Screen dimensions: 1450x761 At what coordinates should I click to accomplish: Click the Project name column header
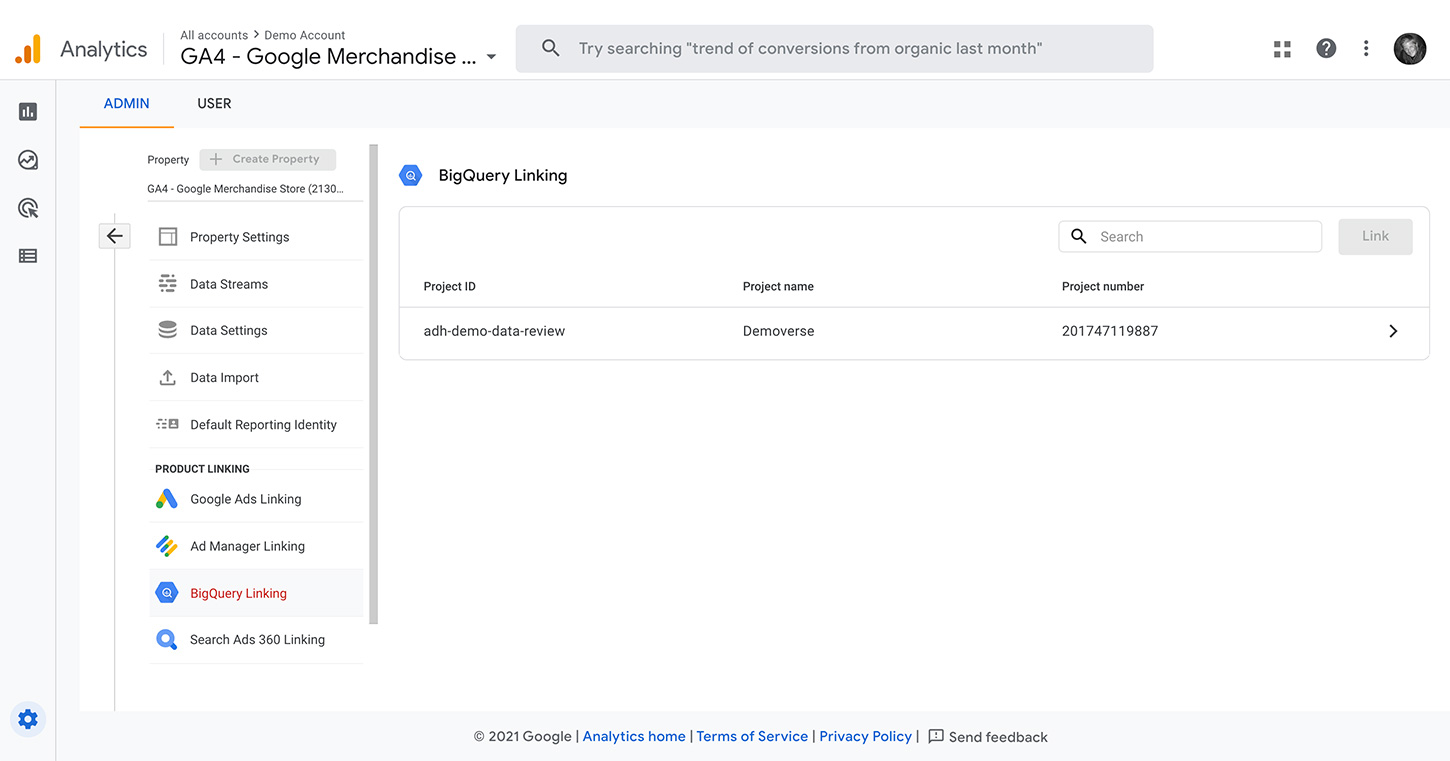[x=778, y=286]
